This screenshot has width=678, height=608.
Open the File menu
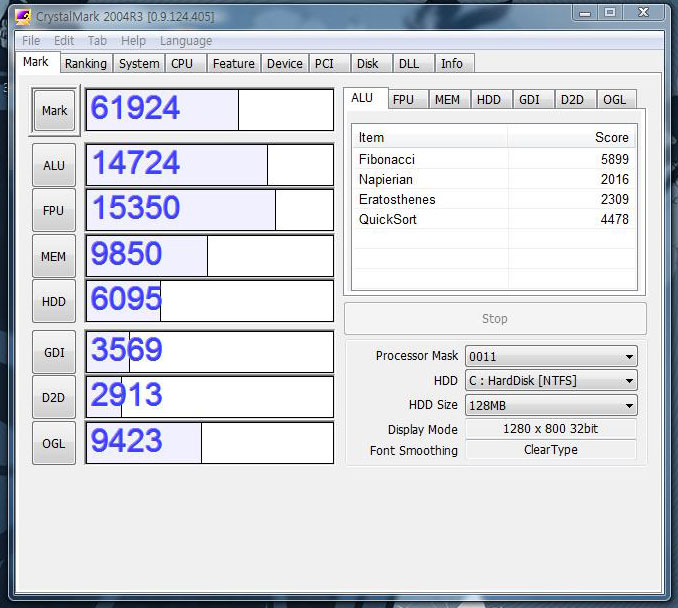(31, 41)
